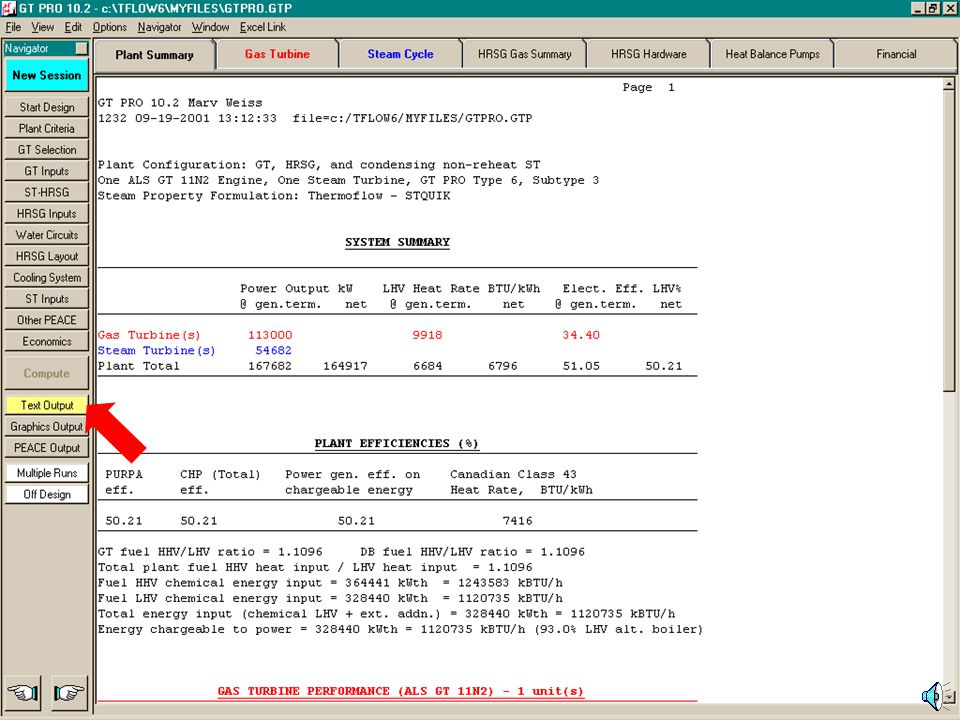This screenshot has height=720, width=960.
Task: Open Water Circuits
Action: (47, 235)
